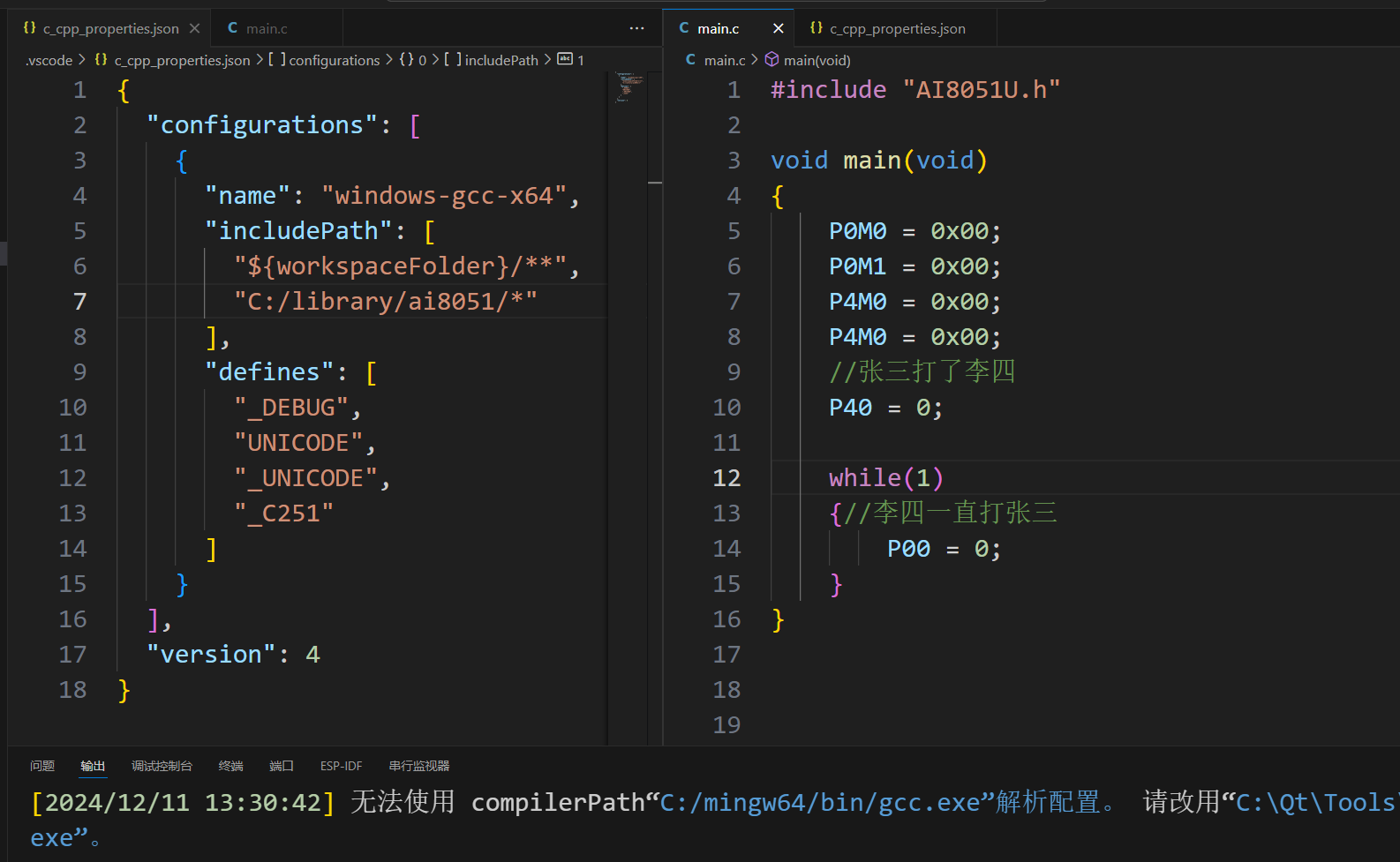This screenshot has height=862, width=1400.
Task: Close the c_cpp_properties.json tab in left editor
Action: coord(194,28)
